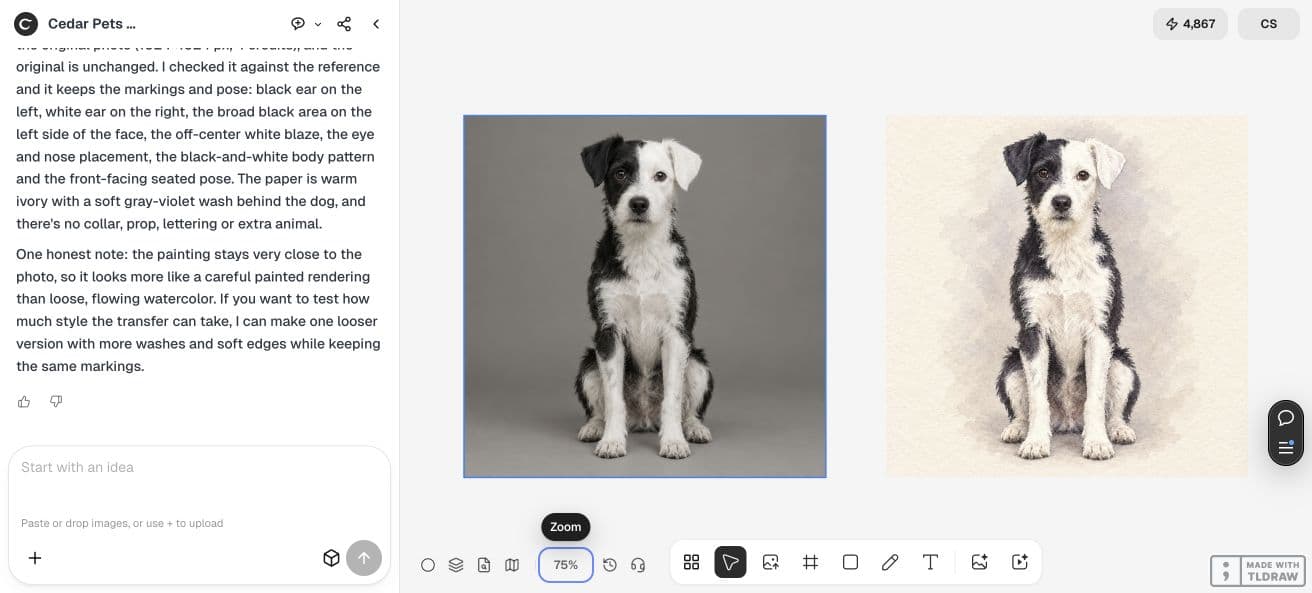1312x593 pixels.
Task: Click the Made with tldraw link
Action: coord(1258,571)
